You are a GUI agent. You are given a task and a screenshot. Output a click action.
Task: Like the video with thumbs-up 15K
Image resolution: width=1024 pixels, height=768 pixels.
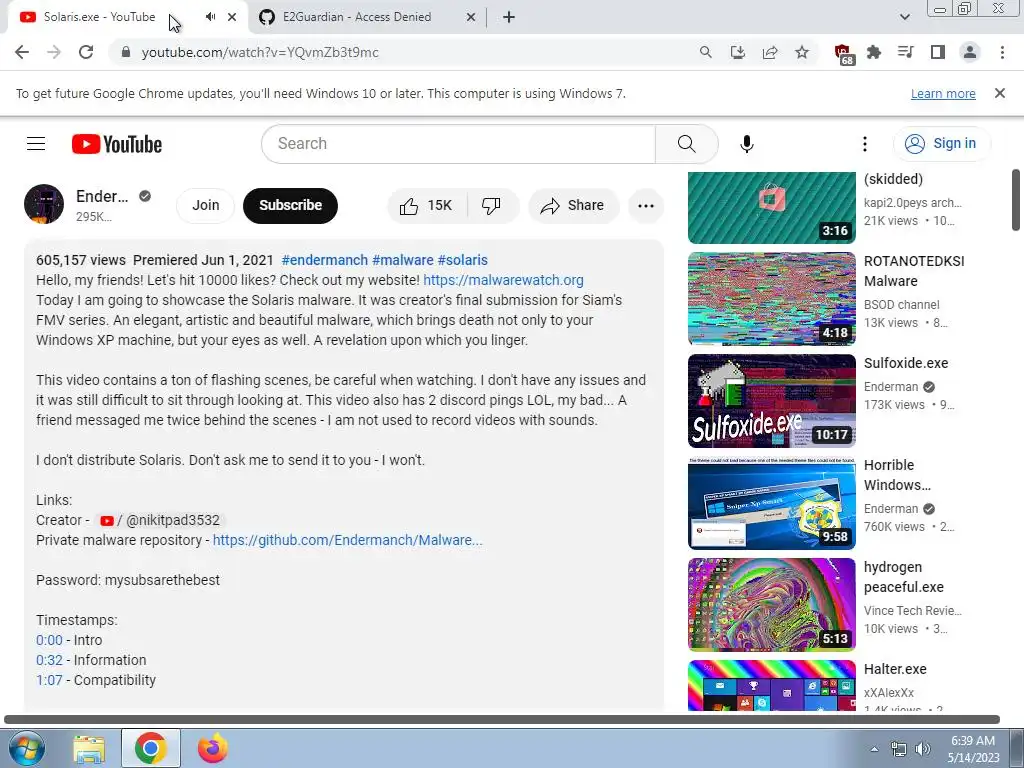pyautogui.click(x=426, y=206)
